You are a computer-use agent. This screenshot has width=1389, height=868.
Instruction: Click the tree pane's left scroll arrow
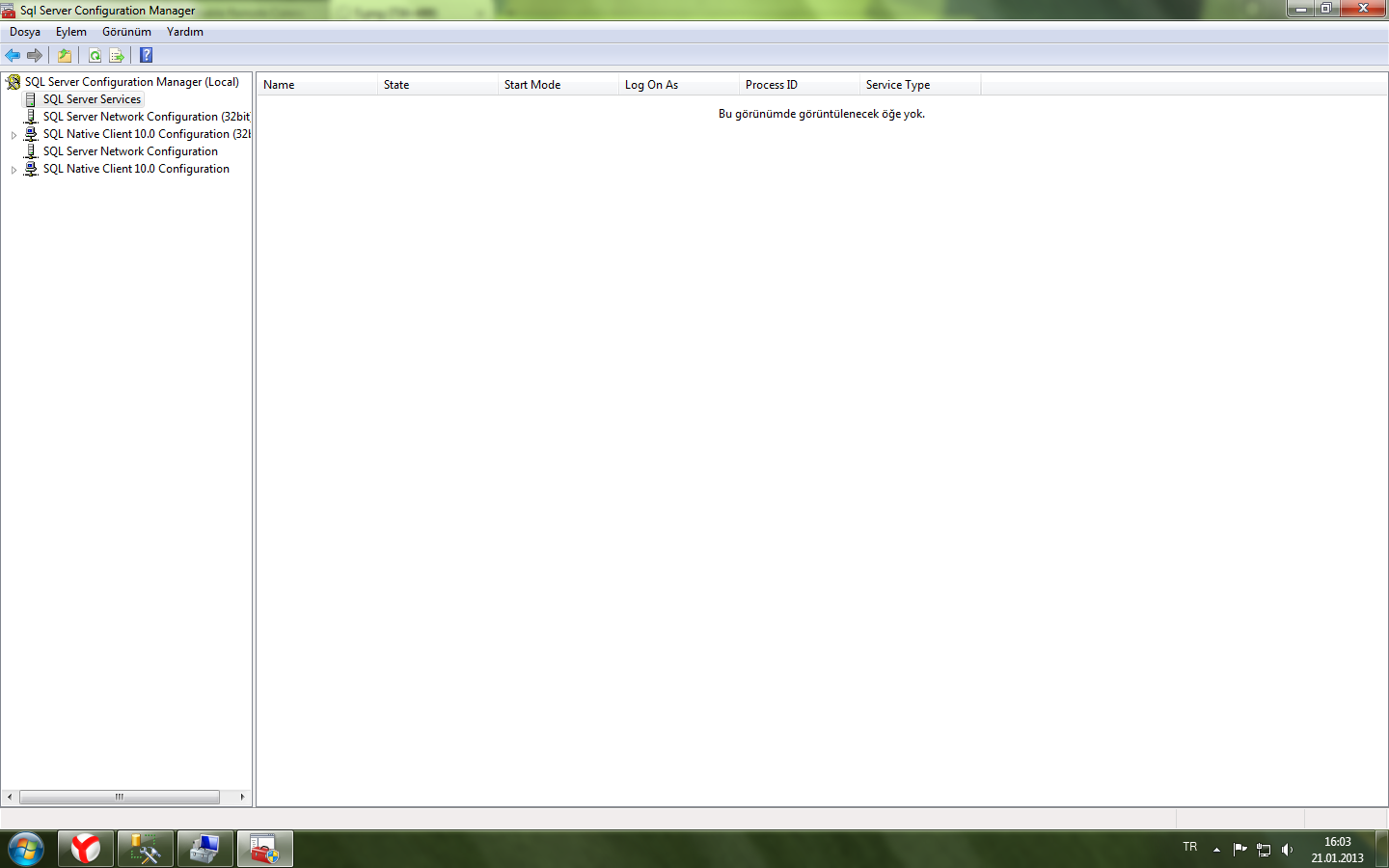[10, 797]
